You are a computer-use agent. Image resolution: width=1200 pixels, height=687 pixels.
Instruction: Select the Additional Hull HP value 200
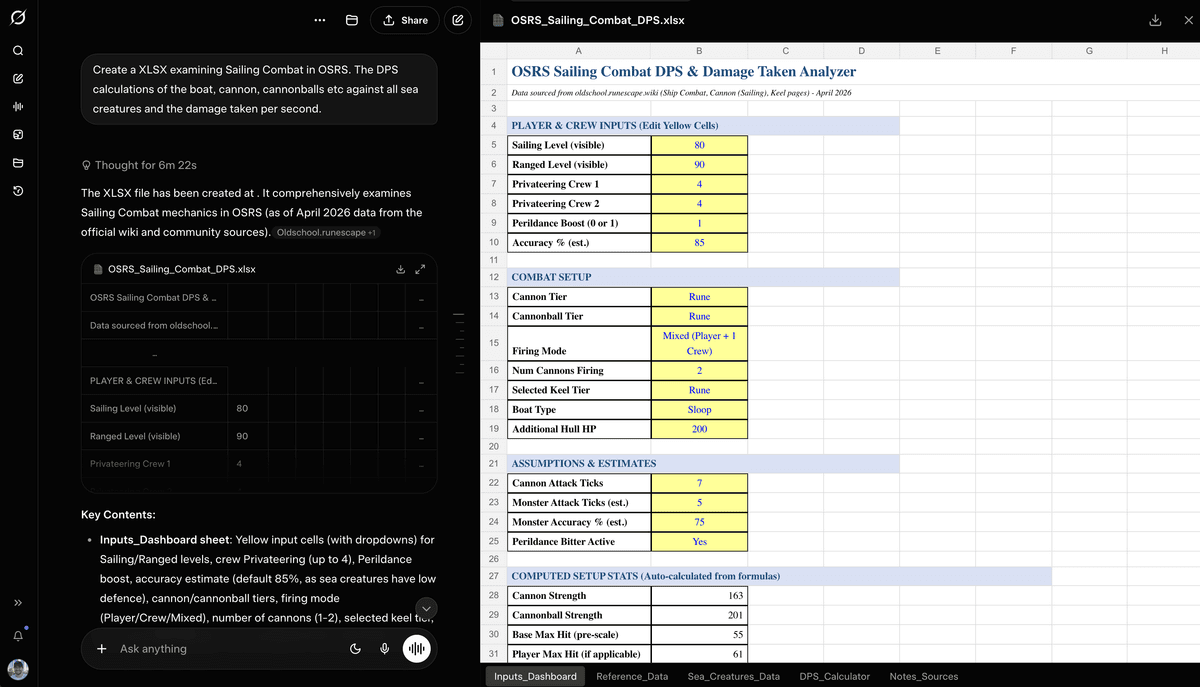tap(699, 429)
